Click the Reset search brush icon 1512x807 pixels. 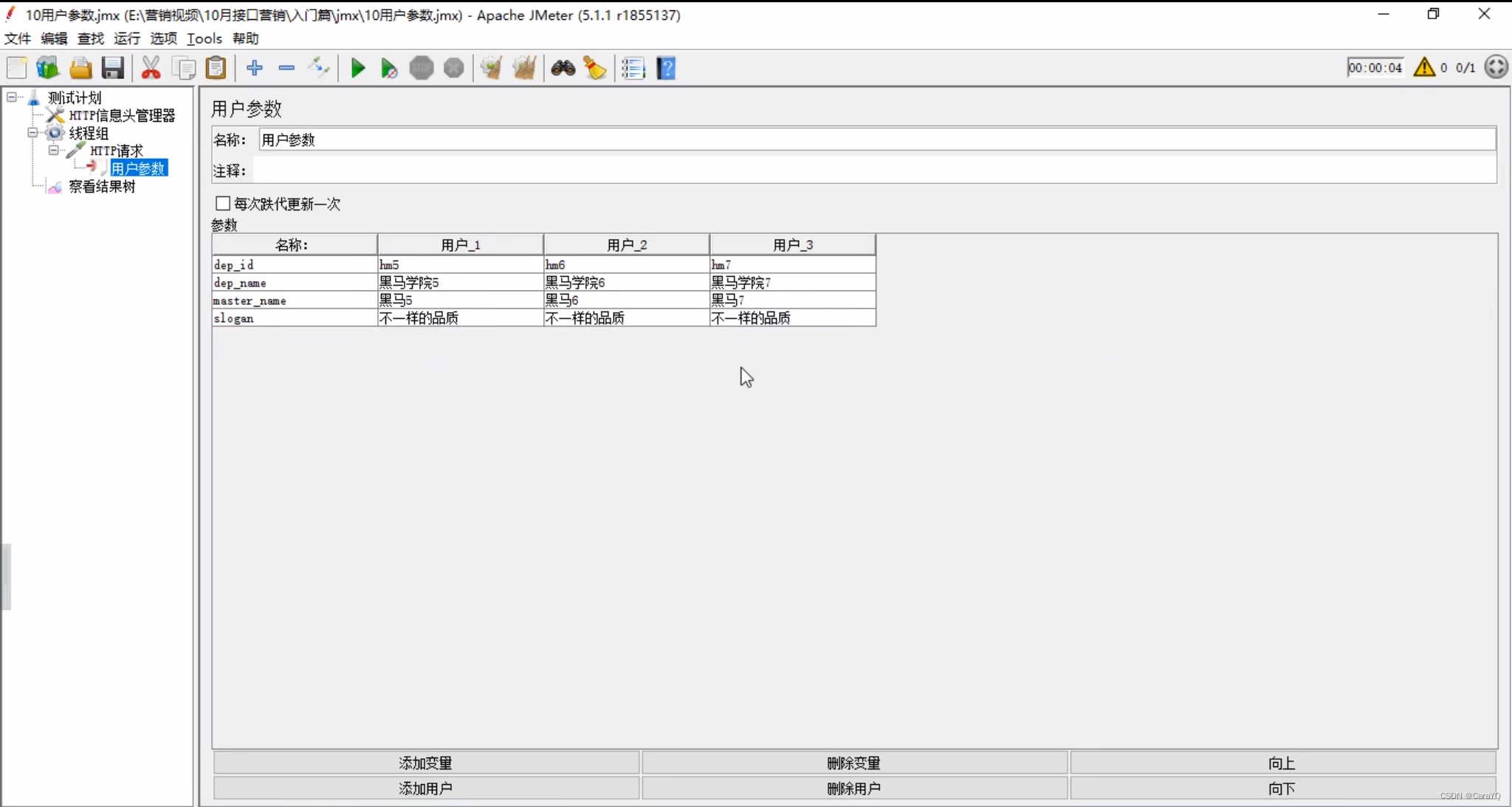pos(595,68)
